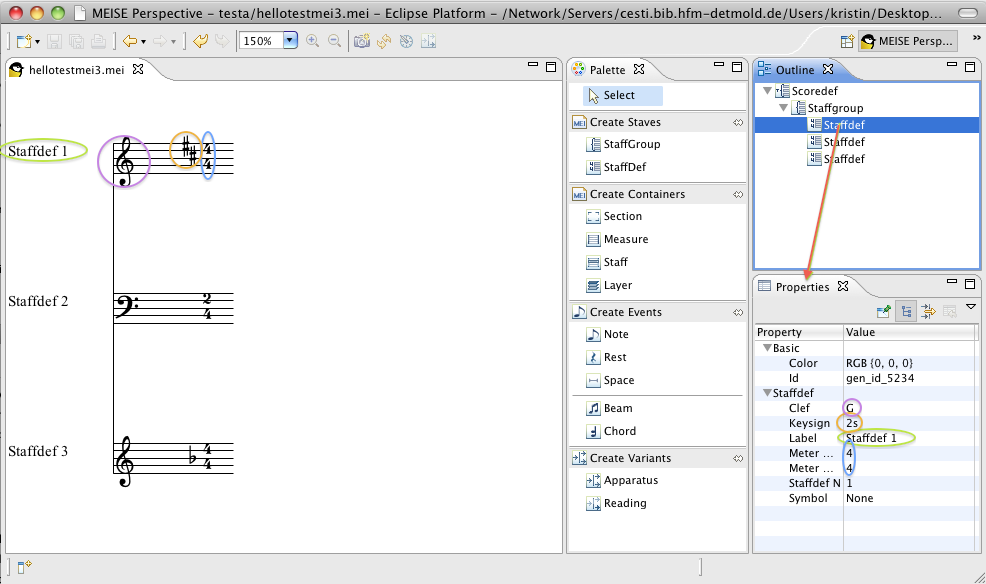This screenshot has height=584, width=986.
Task: Pick the Apparatus variant tool
Action: click(x=630, y=480)
